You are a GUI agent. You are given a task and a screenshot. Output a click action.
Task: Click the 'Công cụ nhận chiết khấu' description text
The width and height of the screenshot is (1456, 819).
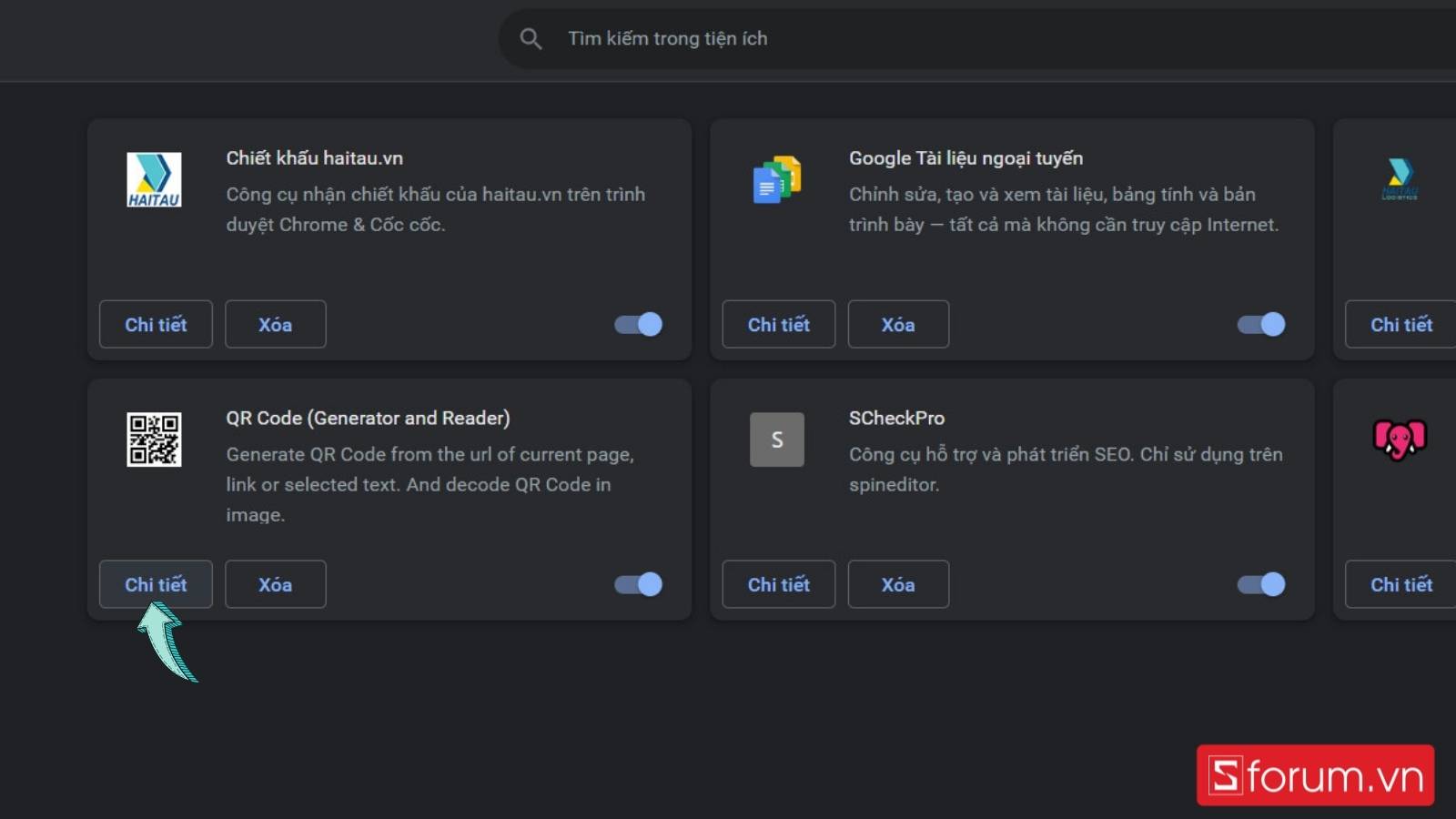pos(436,209)
